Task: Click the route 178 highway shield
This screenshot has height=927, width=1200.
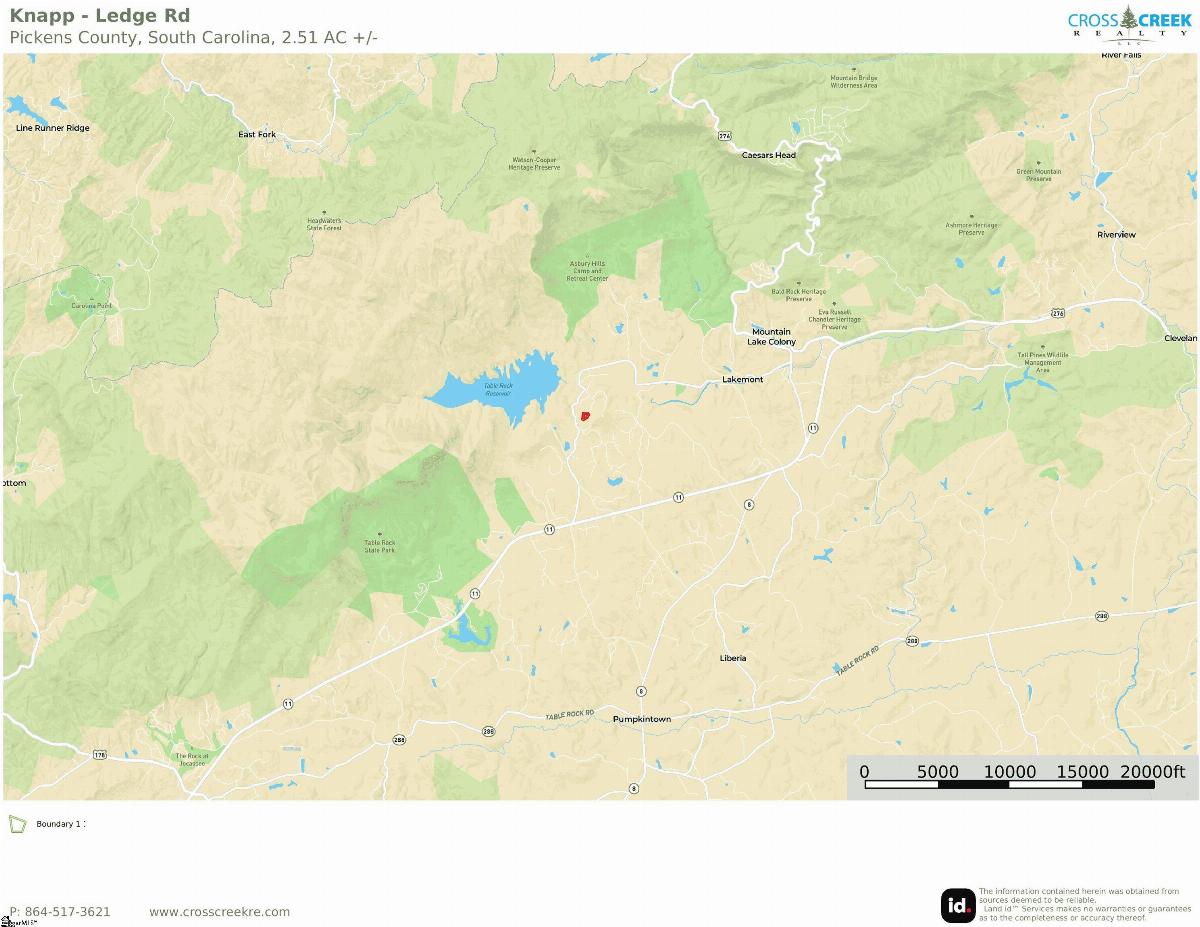Action: (x=100, y=754)
